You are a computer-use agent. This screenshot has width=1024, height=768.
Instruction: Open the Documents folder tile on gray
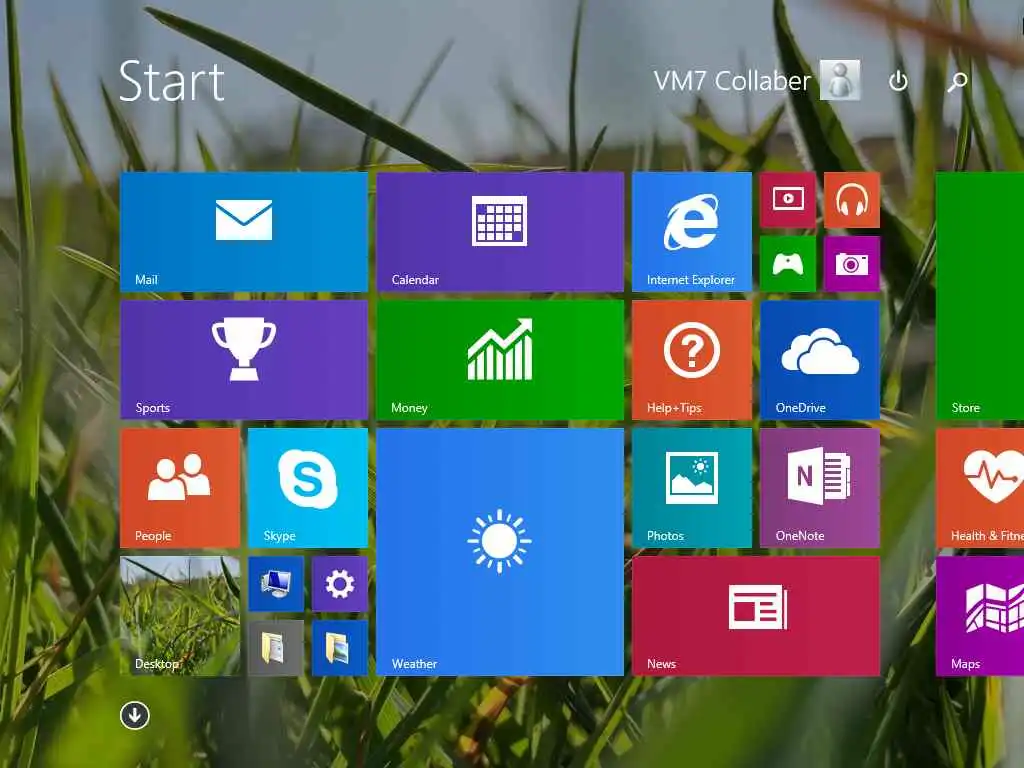(x=276, y=648)
